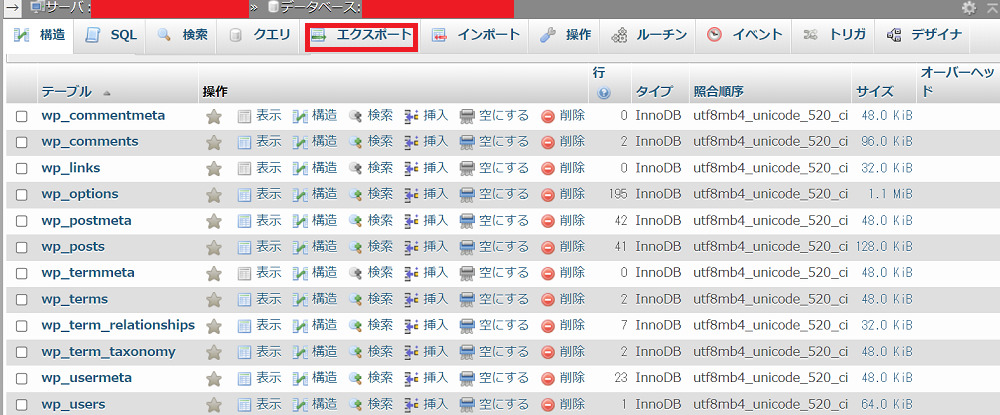Click the help icon under 行 column
Screen dimensions: 1000x415
click(603, 92)
